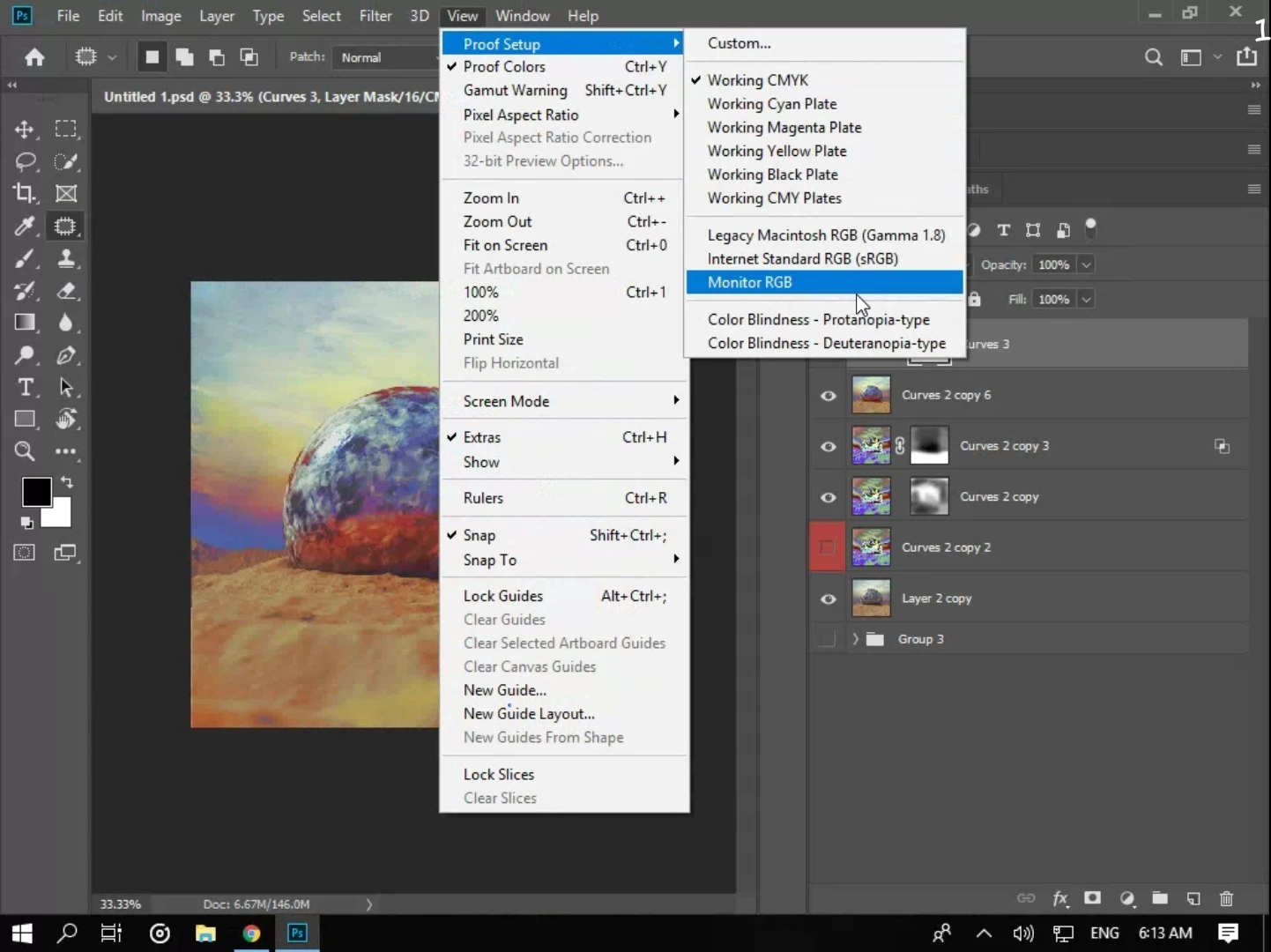Open the Fill dropdown arrow
Image resolution: width=1271 pixels, height=952 pixels.
[1086, 299]
